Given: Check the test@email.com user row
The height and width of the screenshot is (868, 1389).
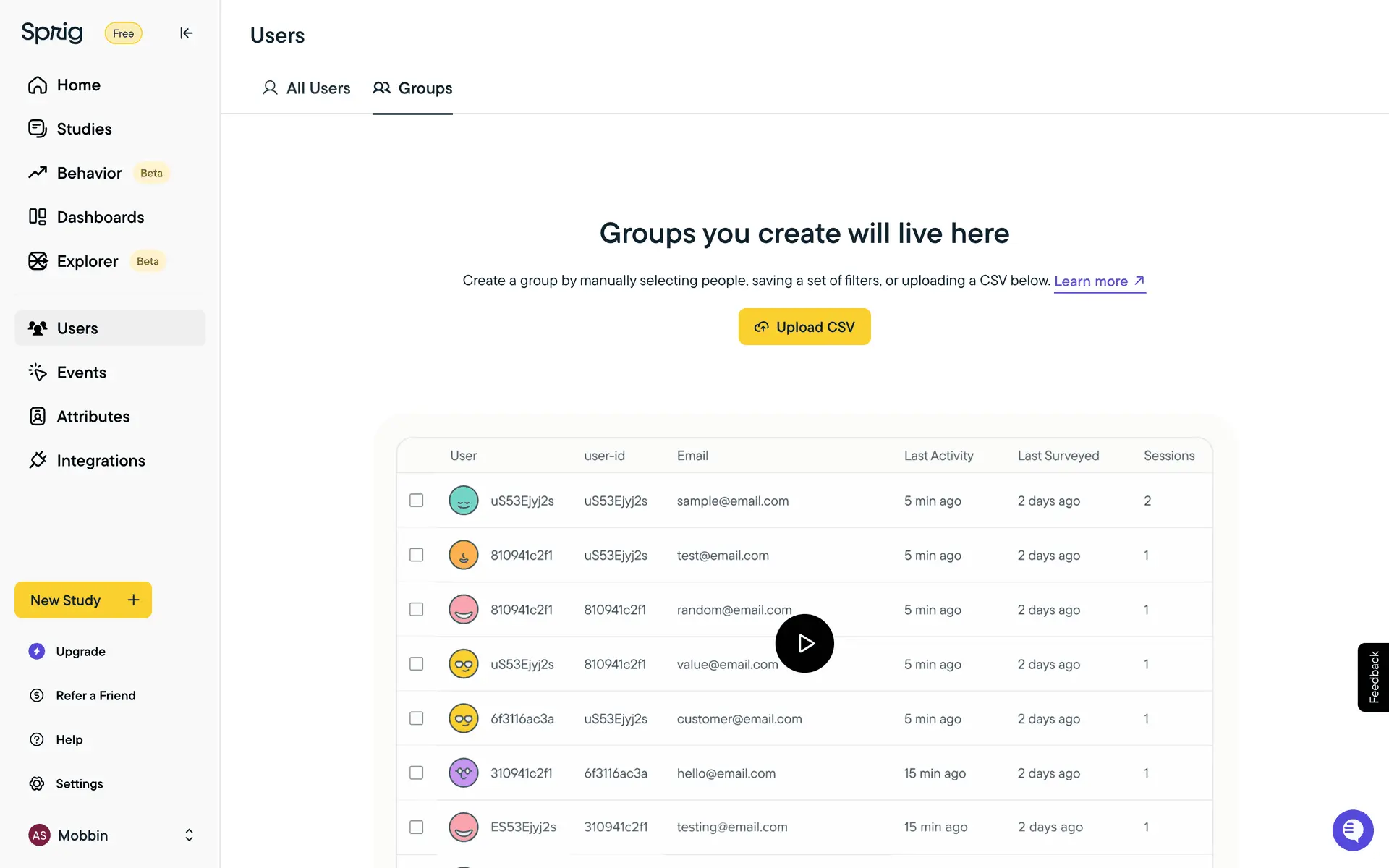Looking at the screenshot, I should point(416,555).
